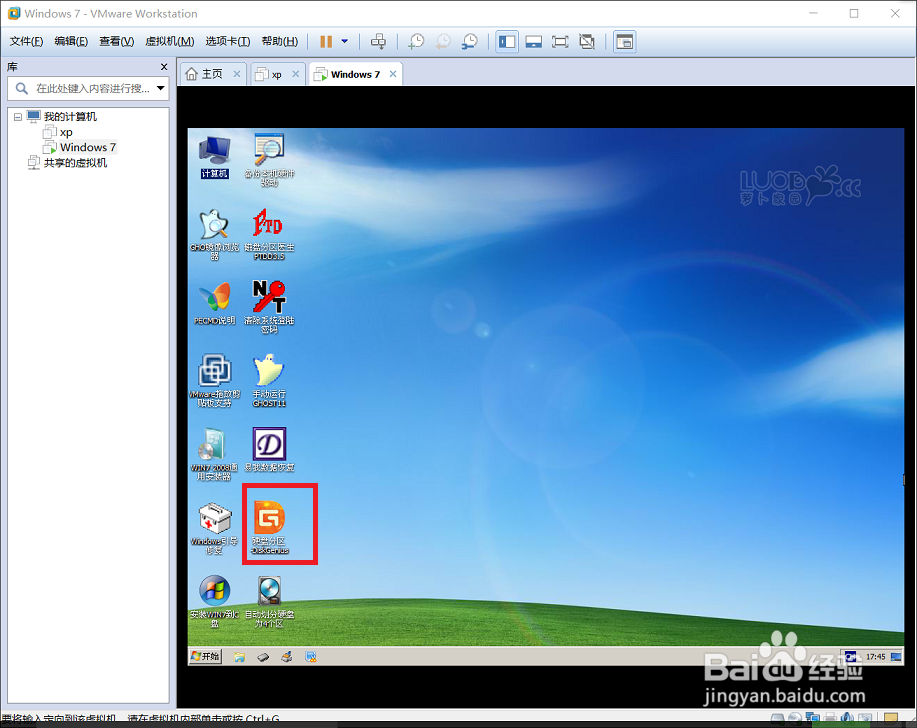This screenshot has width=917, height=728.
Task: Click the network adapter status icon
Action: pyautogui.click(x=812, y=718)
